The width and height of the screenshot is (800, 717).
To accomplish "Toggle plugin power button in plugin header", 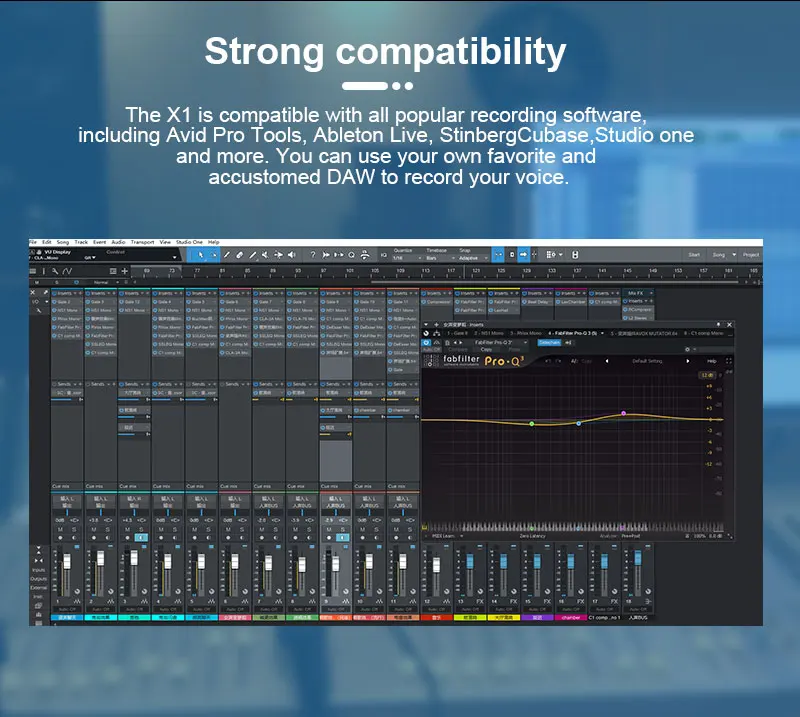I will click(427, 343).
